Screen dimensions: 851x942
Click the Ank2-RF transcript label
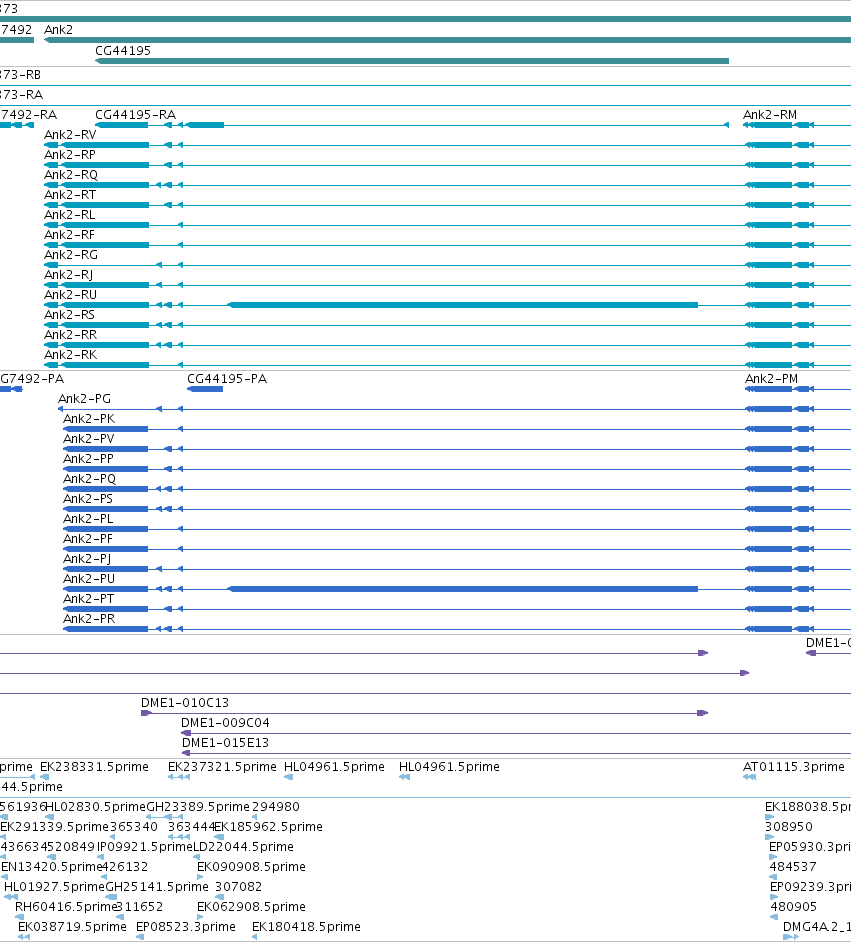pyautogui.click(x=70, y=234)
